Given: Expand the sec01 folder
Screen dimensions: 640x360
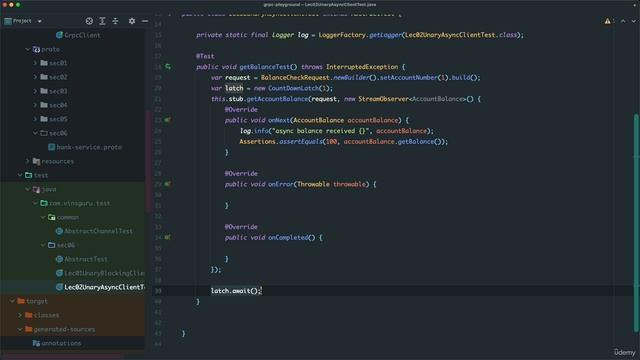Looking at the screenshot, I should 35,63.
